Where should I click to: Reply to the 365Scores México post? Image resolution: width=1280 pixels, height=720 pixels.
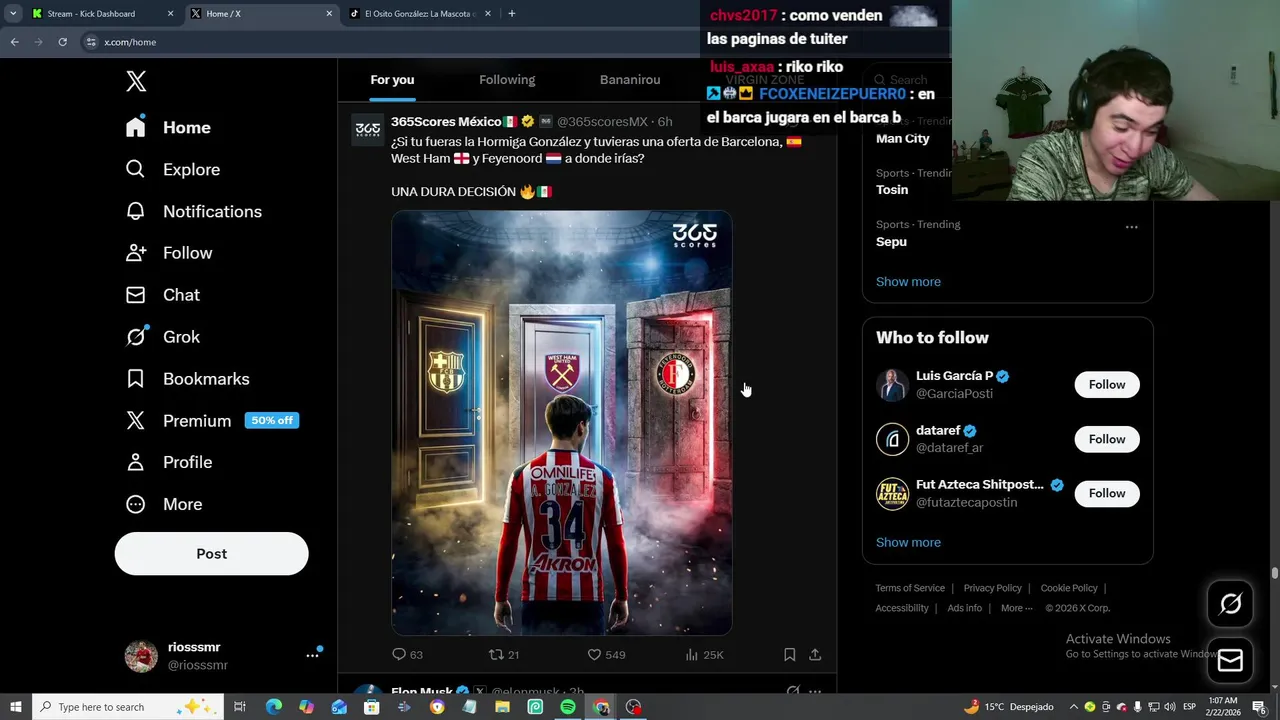coord(407,655)
